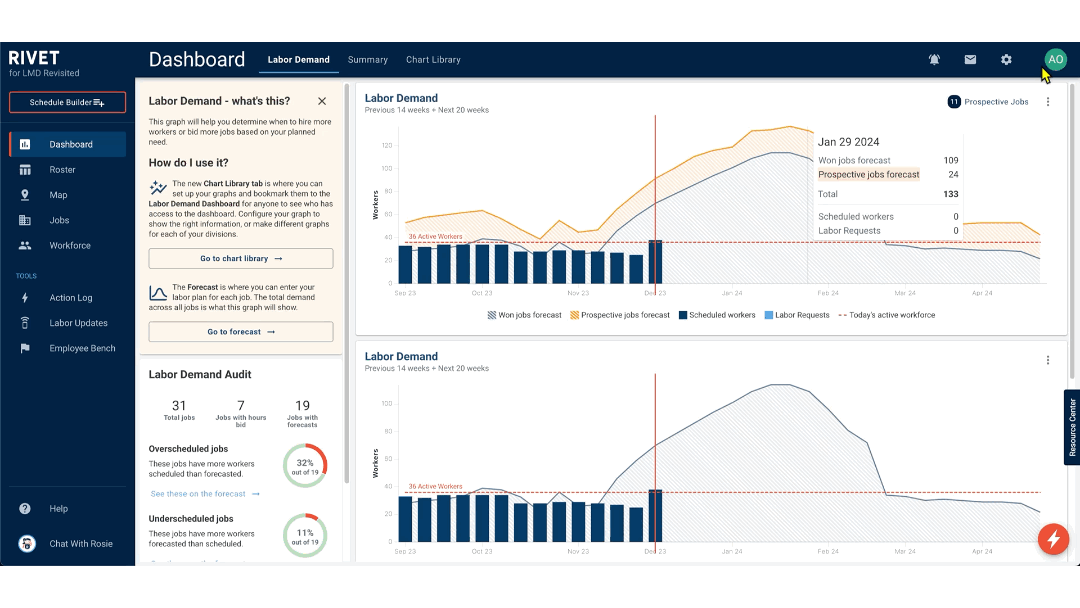Expand the Resource Center side tab
1080x608 pixels.
(x=1071, y=427)
